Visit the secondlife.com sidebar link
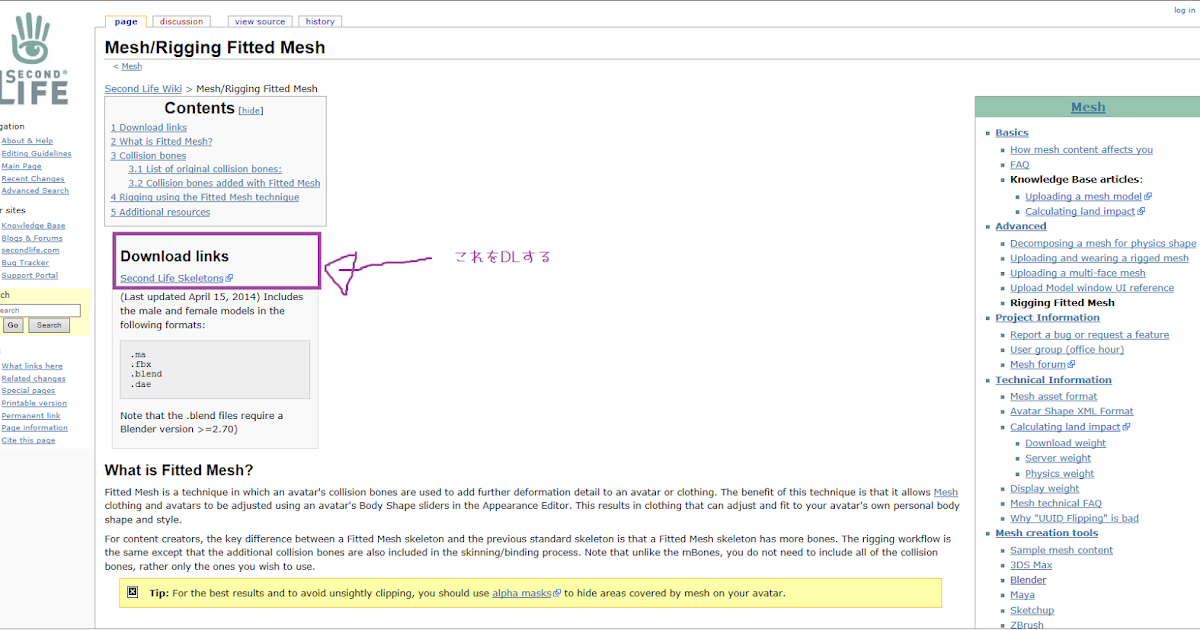 pyautogui.click(x=30, y=251)
